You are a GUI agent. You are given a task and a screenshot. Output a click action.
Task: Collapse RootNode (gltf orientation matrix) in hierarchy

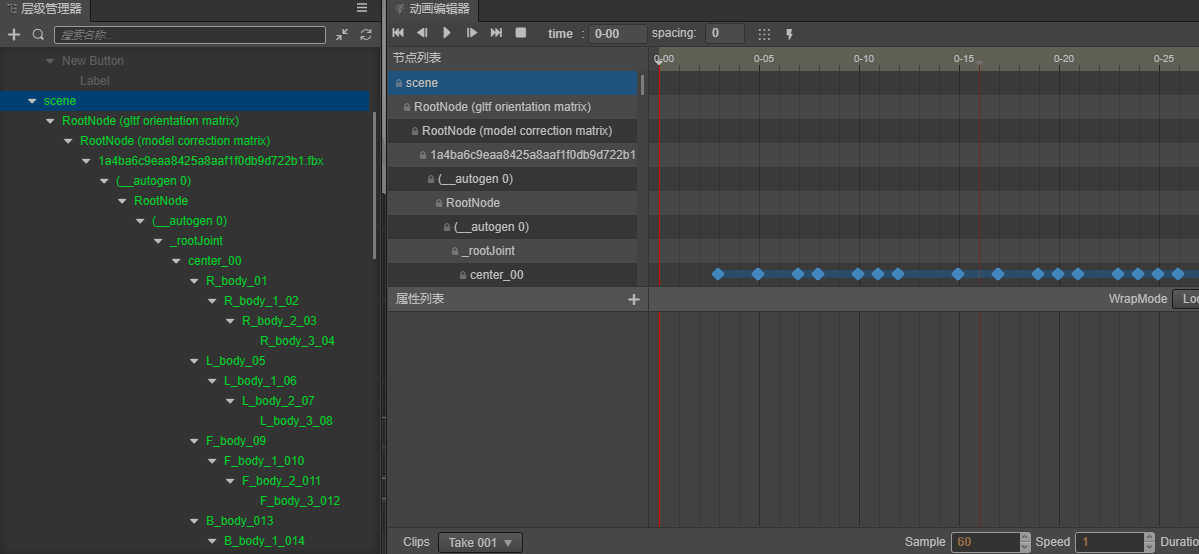click(50, 121)
